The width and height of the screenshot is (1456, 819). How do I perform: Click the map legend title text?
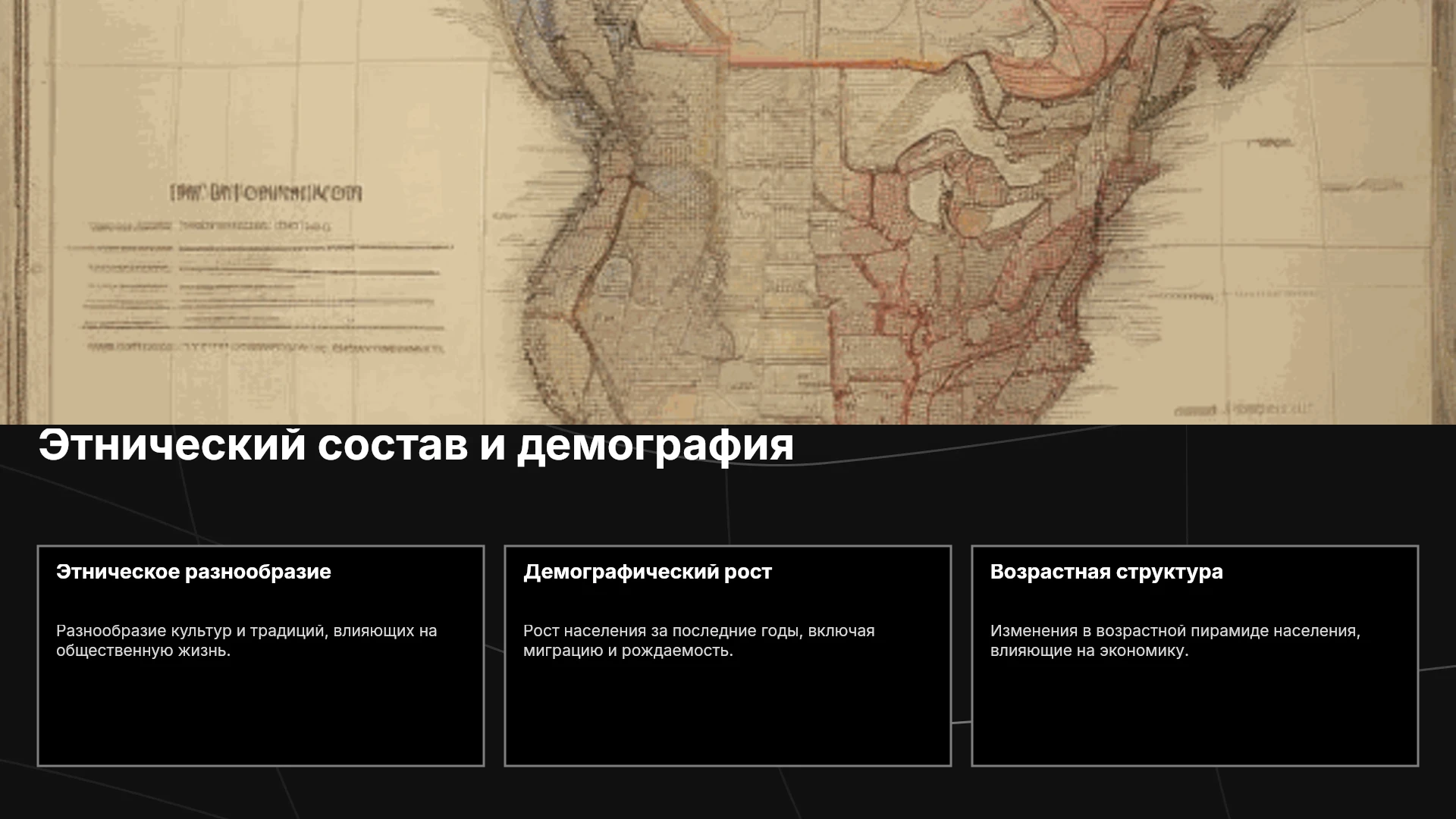tap(266, 193)
